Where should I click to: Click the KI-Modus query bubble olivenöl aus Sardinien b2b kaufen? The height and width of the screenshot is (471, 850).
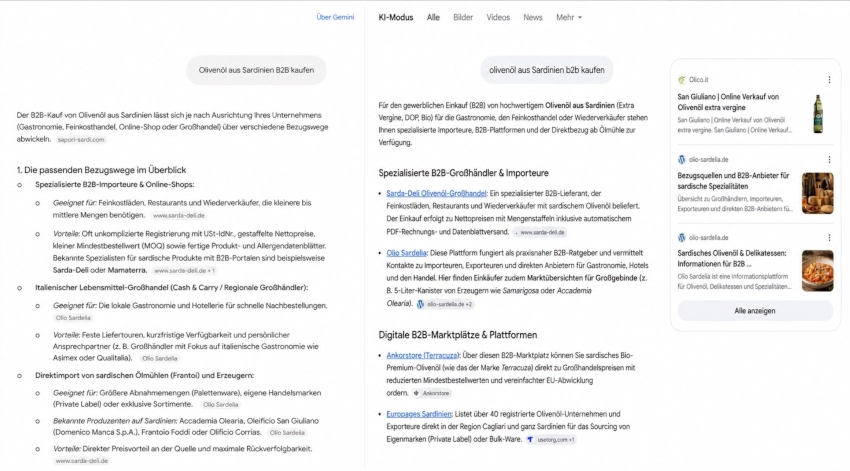[546, 70]
